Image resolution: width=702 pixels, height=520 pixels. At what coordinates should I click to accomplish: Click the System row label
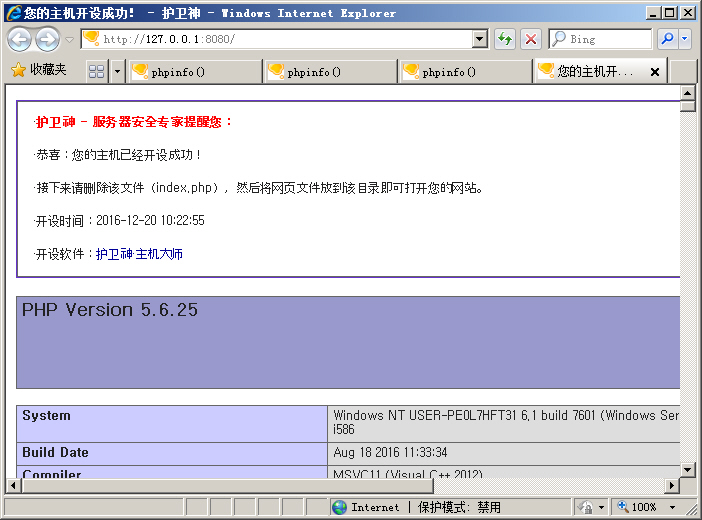(x=47, y=416)
